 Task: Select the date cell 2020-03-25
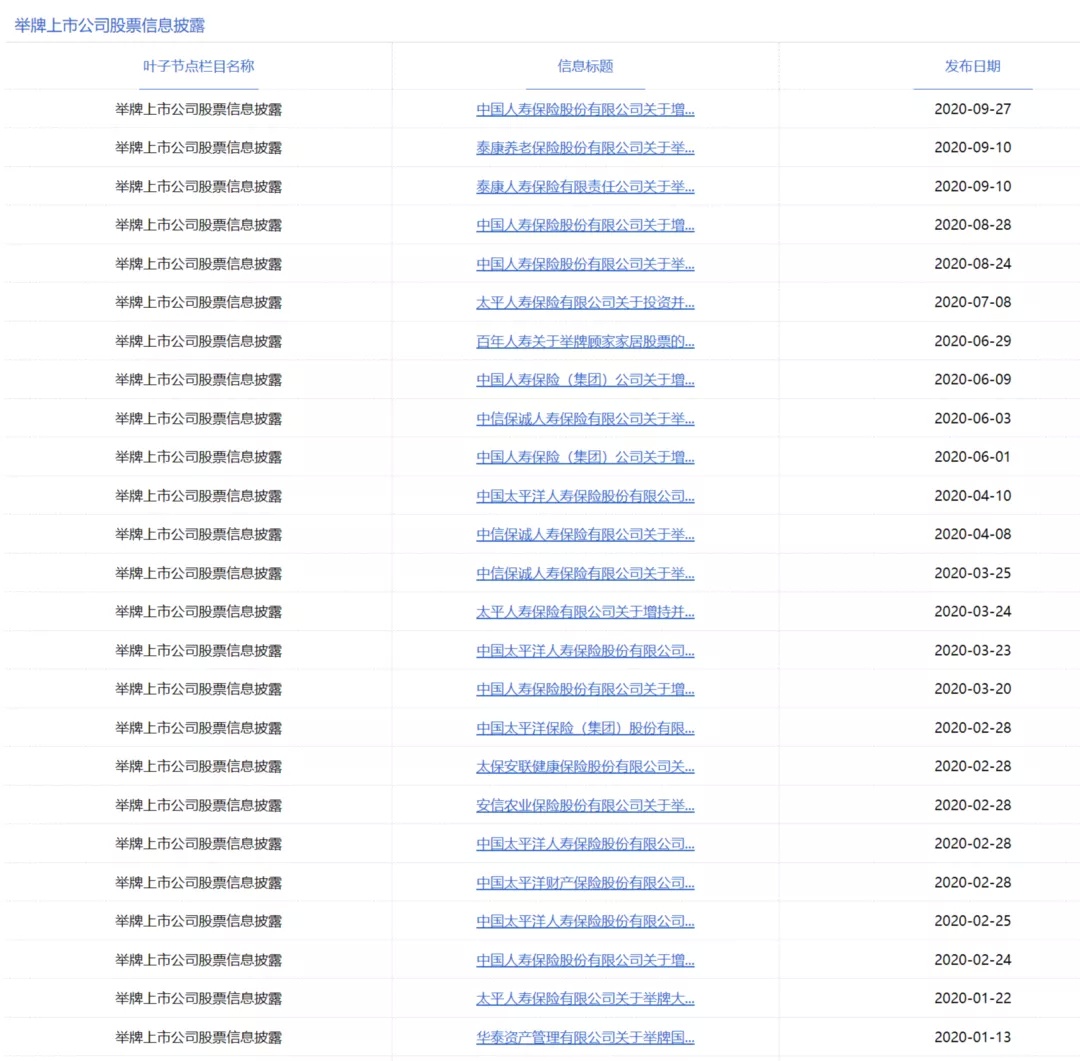click(x=973, y=573)
